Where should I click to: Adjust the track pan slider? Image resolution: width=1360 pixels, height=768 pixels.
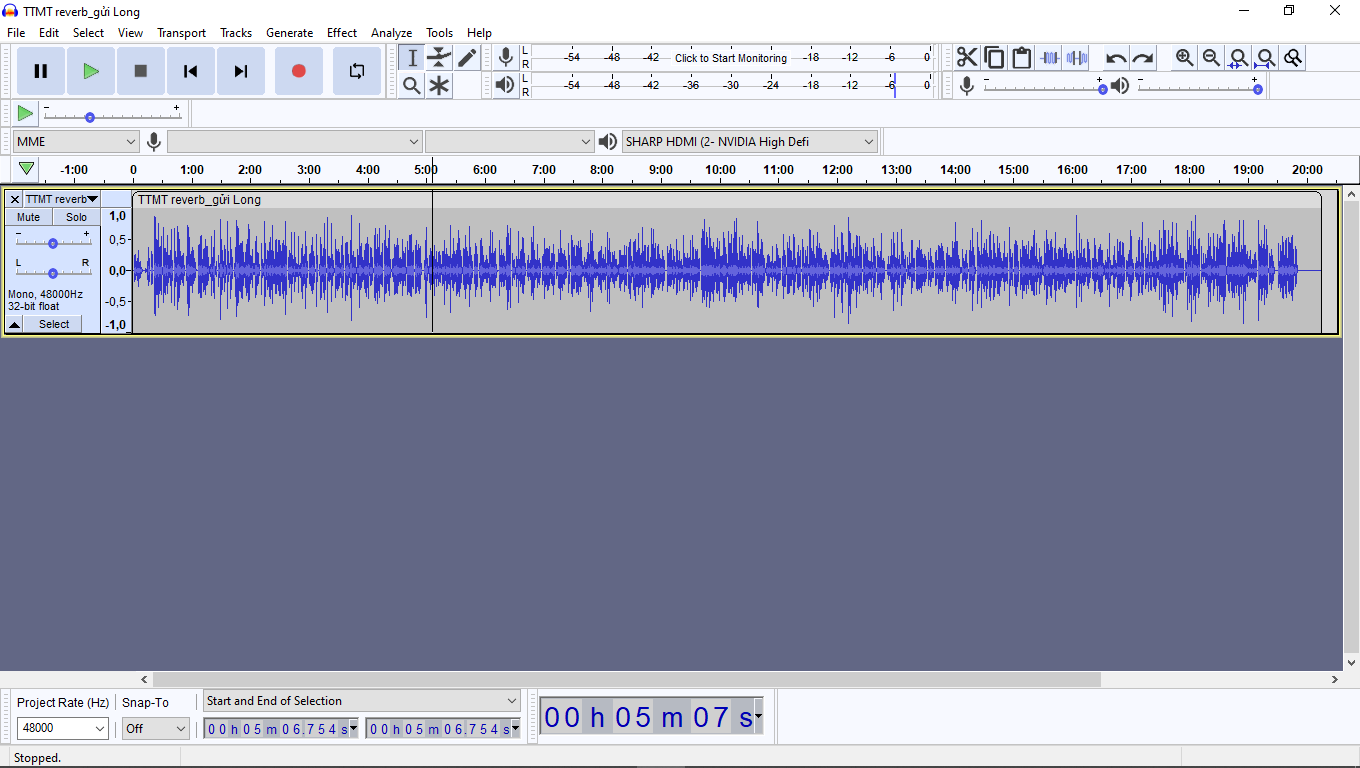pyautogui.click(x=53, y=271)
